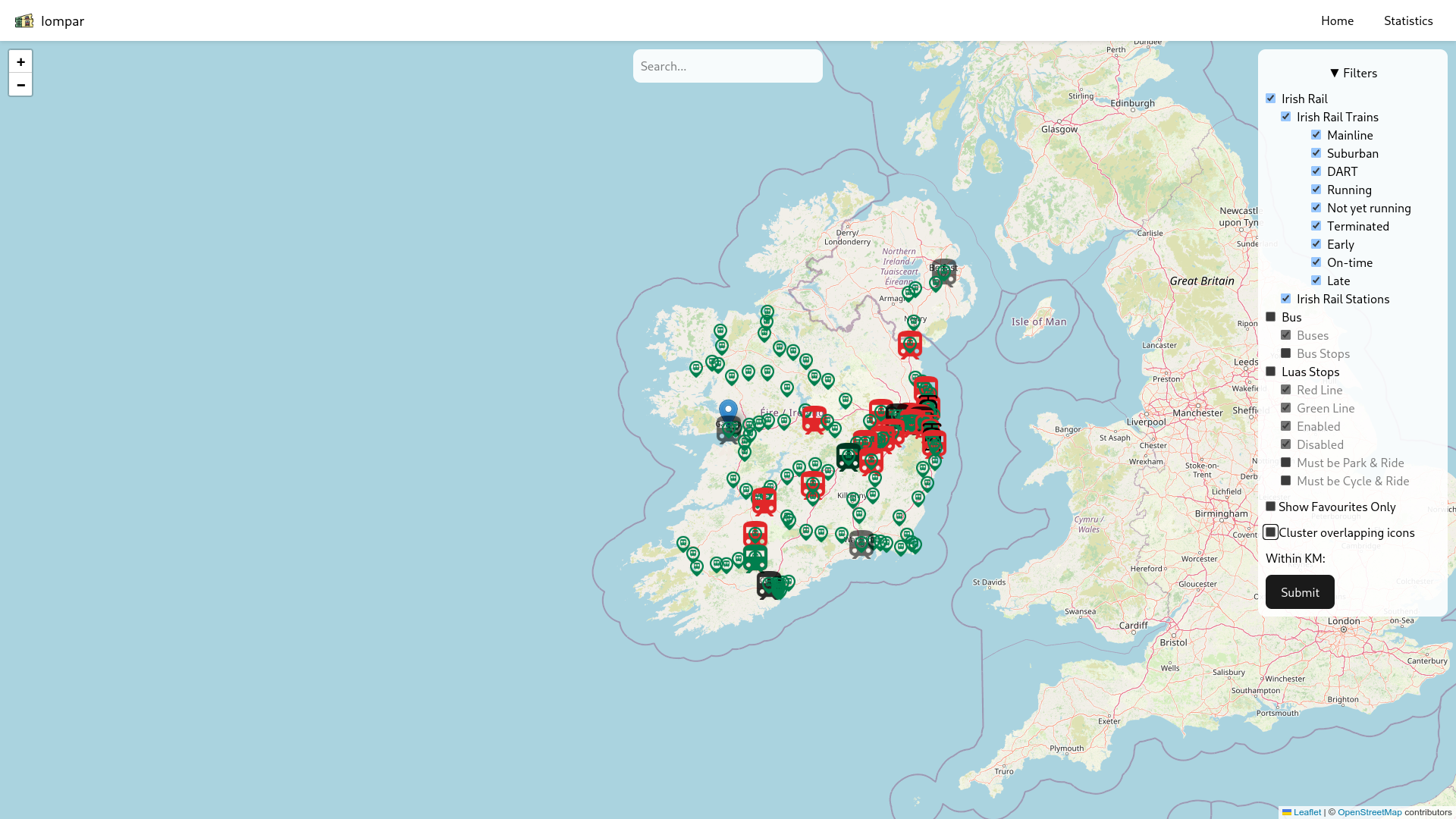The image size is (1456, 819).
Task: Select the red train icon below Newry
Action: click(x=910, y=344)
